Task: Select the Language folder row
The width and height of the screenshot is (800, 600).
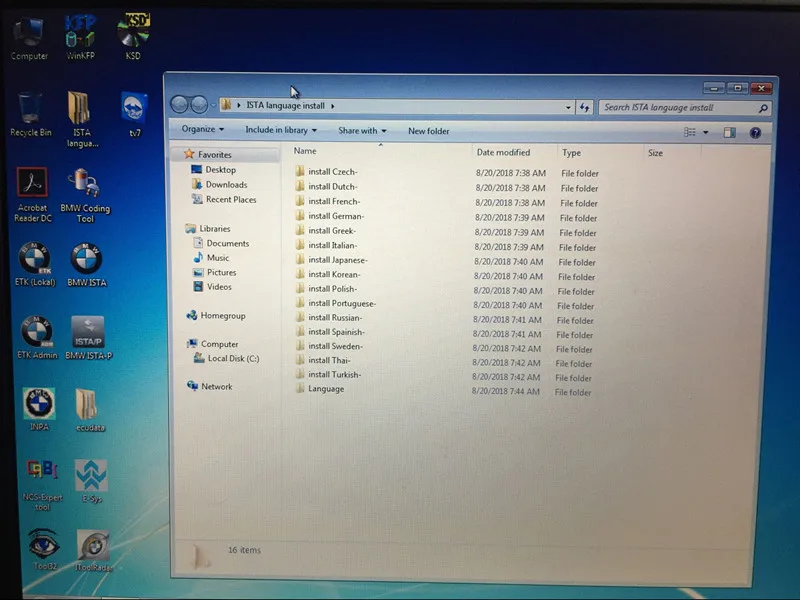Action: tap(326, 389)
